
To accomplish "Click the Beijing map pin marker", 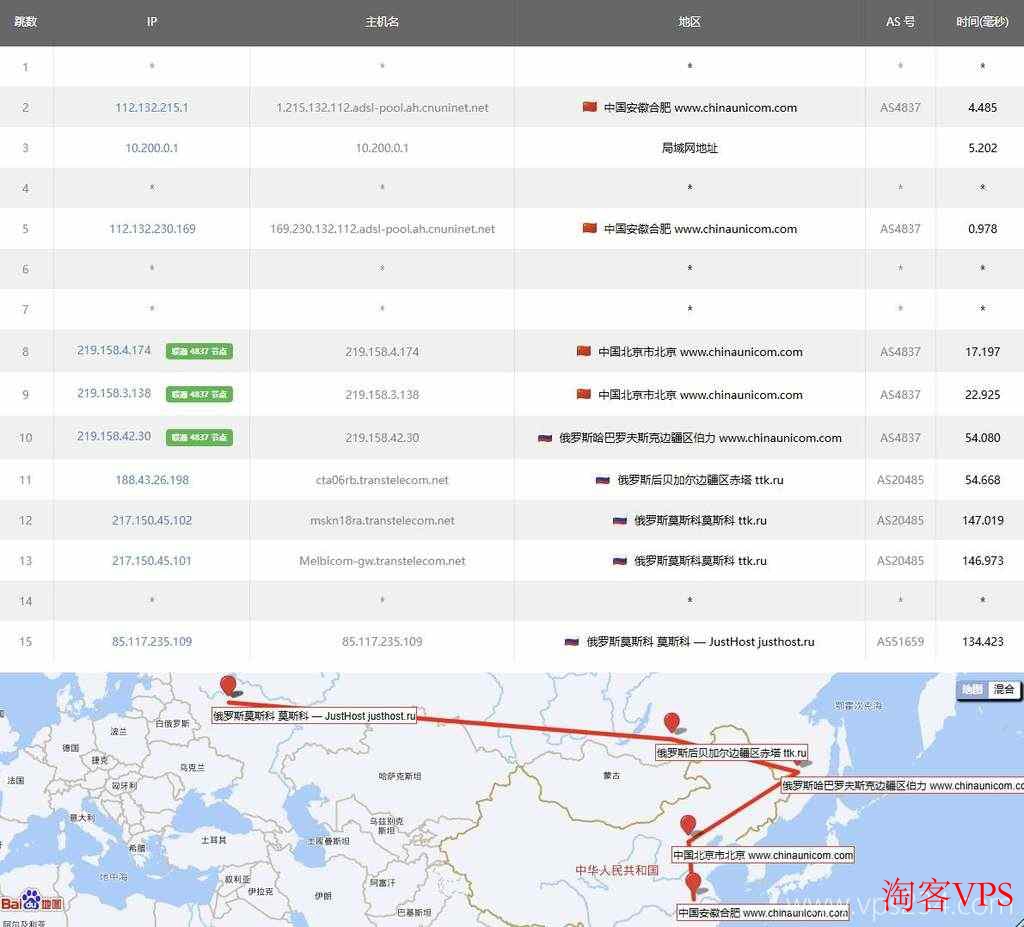I will click(x=688, y=825).
